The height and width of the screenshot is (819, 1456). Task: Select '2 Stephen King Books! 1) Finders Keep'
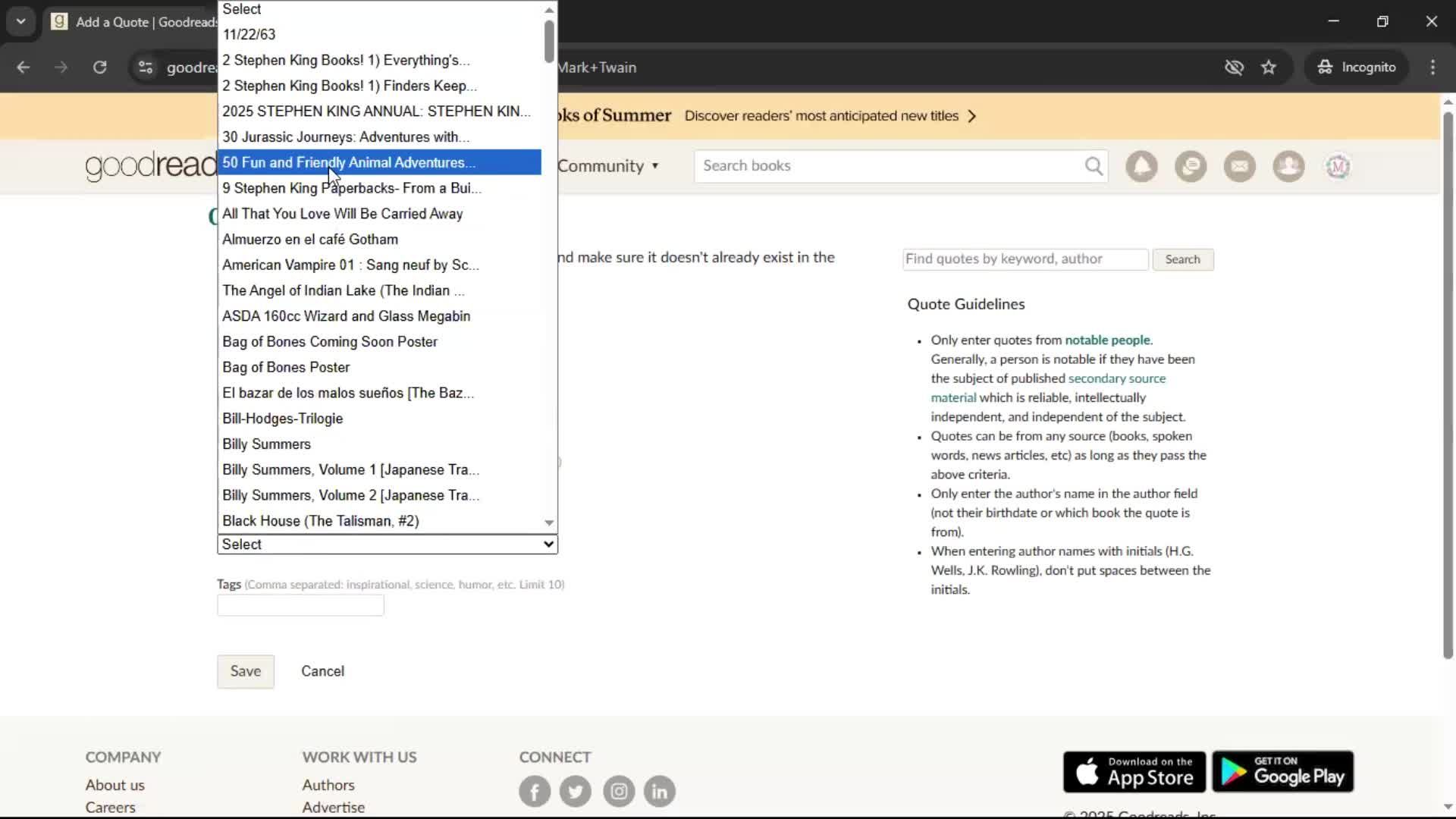(x=380, y=86)
